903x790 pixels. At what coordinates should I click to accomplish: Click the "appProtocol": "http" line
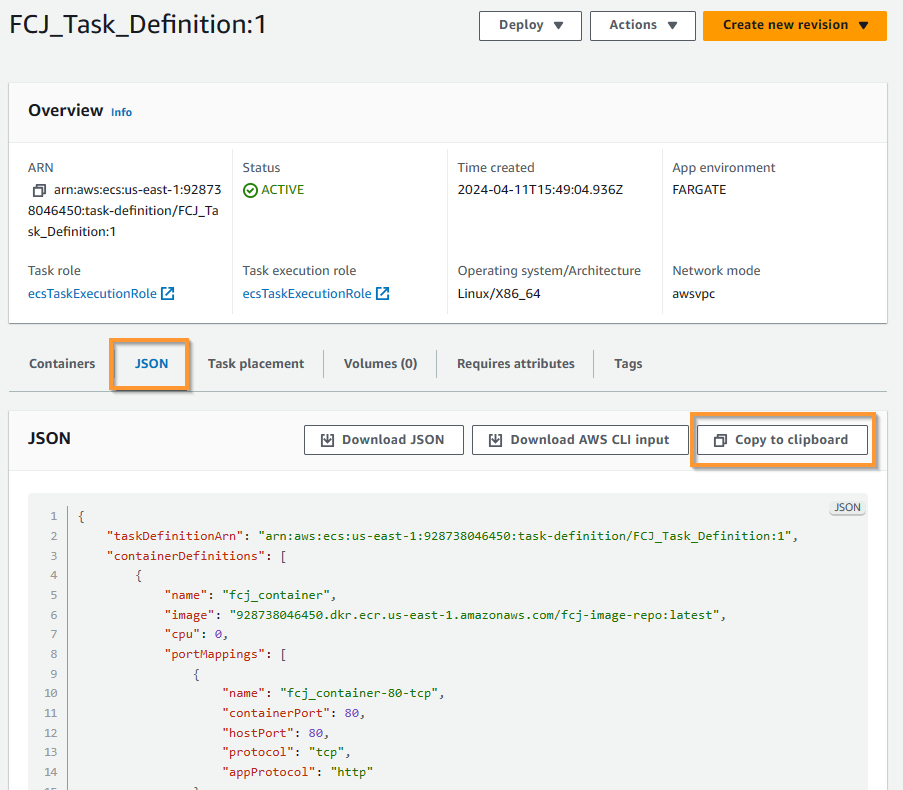297,772
